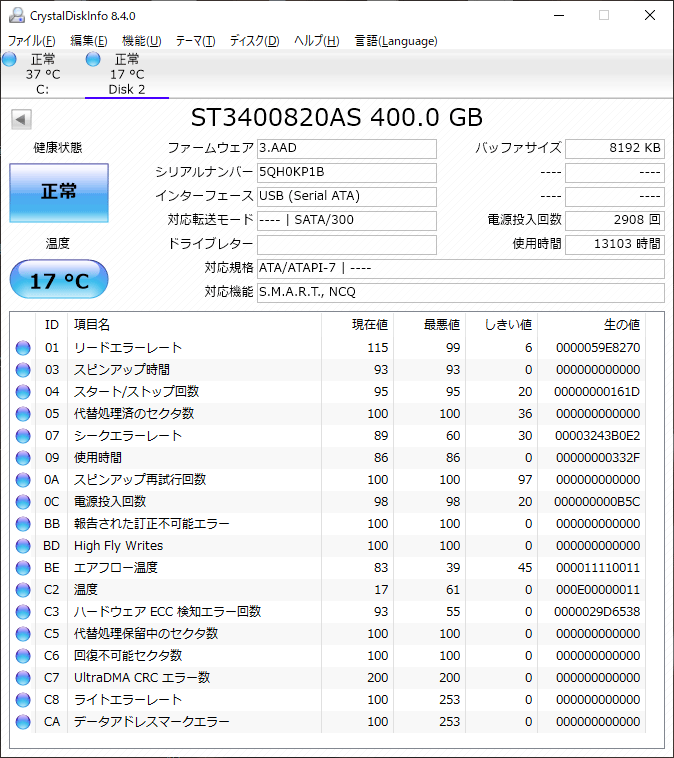The height and width of the screenshot is (758, 674).
Task: Click the features field S.M.A.R.T., NCQ
Action: (x=461, y=292)
